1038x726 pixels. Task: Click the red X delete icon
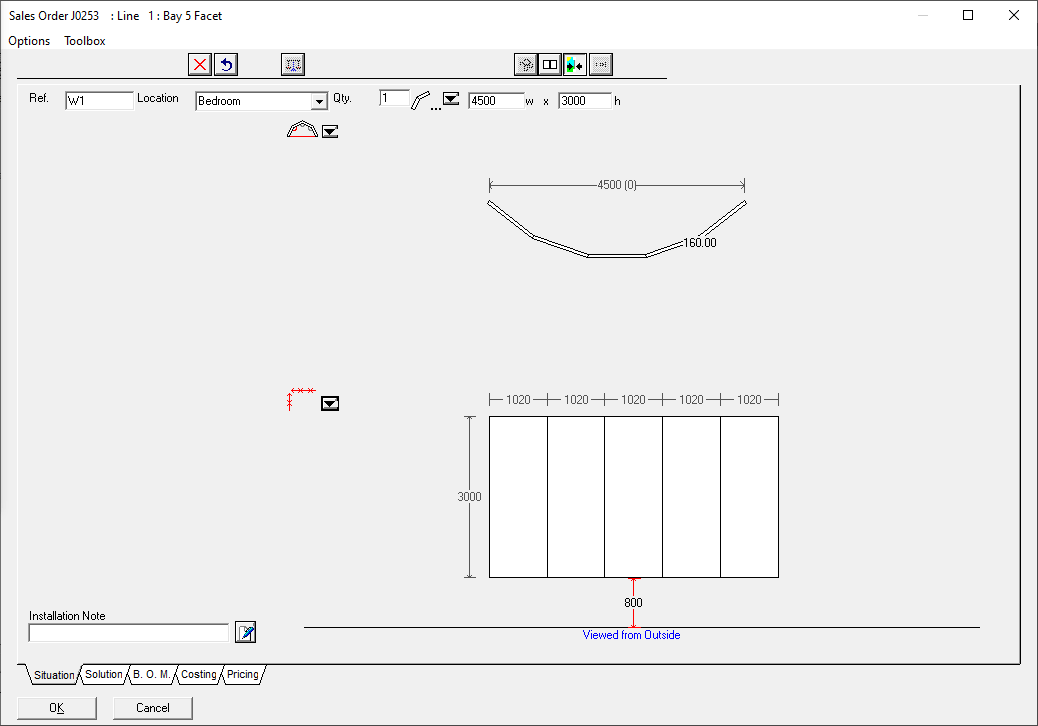(x=200, y=65)
